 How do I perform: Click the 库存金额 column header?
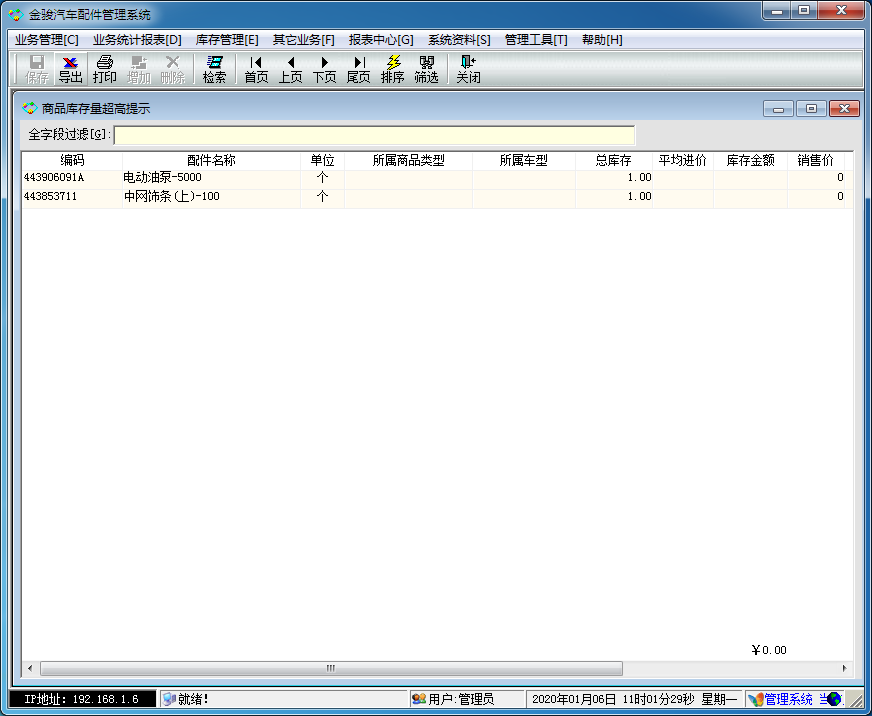pyautogui.click(x=750, y=161)
